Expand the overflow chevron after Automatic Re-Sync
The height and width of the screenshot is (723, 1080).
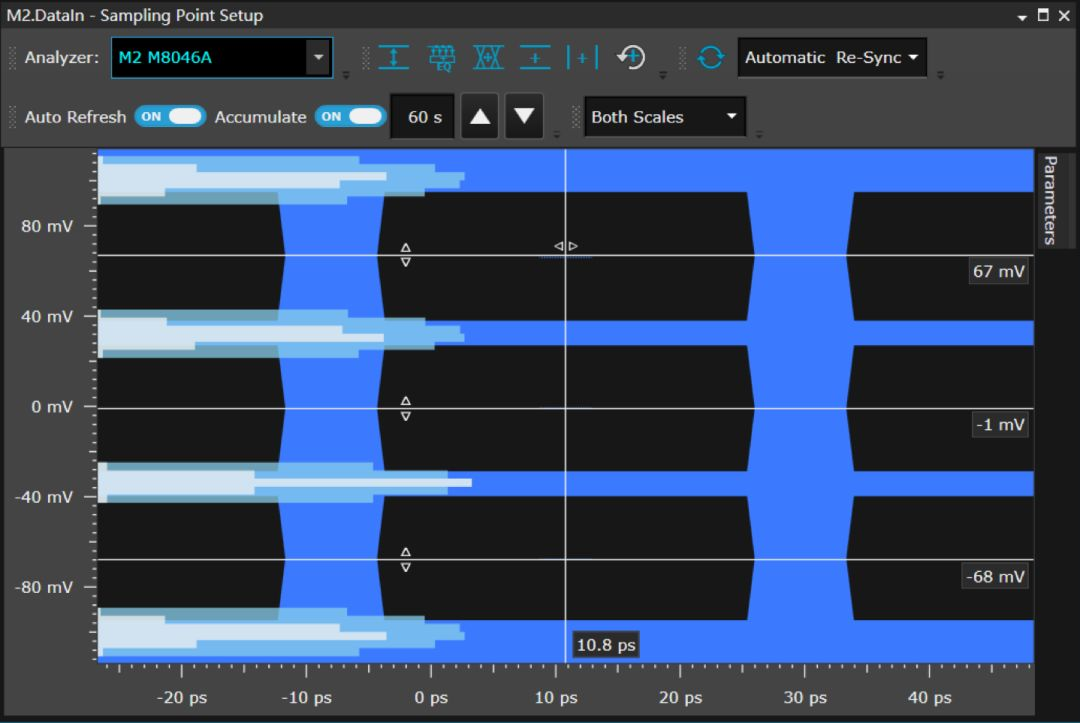[x=940, y=74]
